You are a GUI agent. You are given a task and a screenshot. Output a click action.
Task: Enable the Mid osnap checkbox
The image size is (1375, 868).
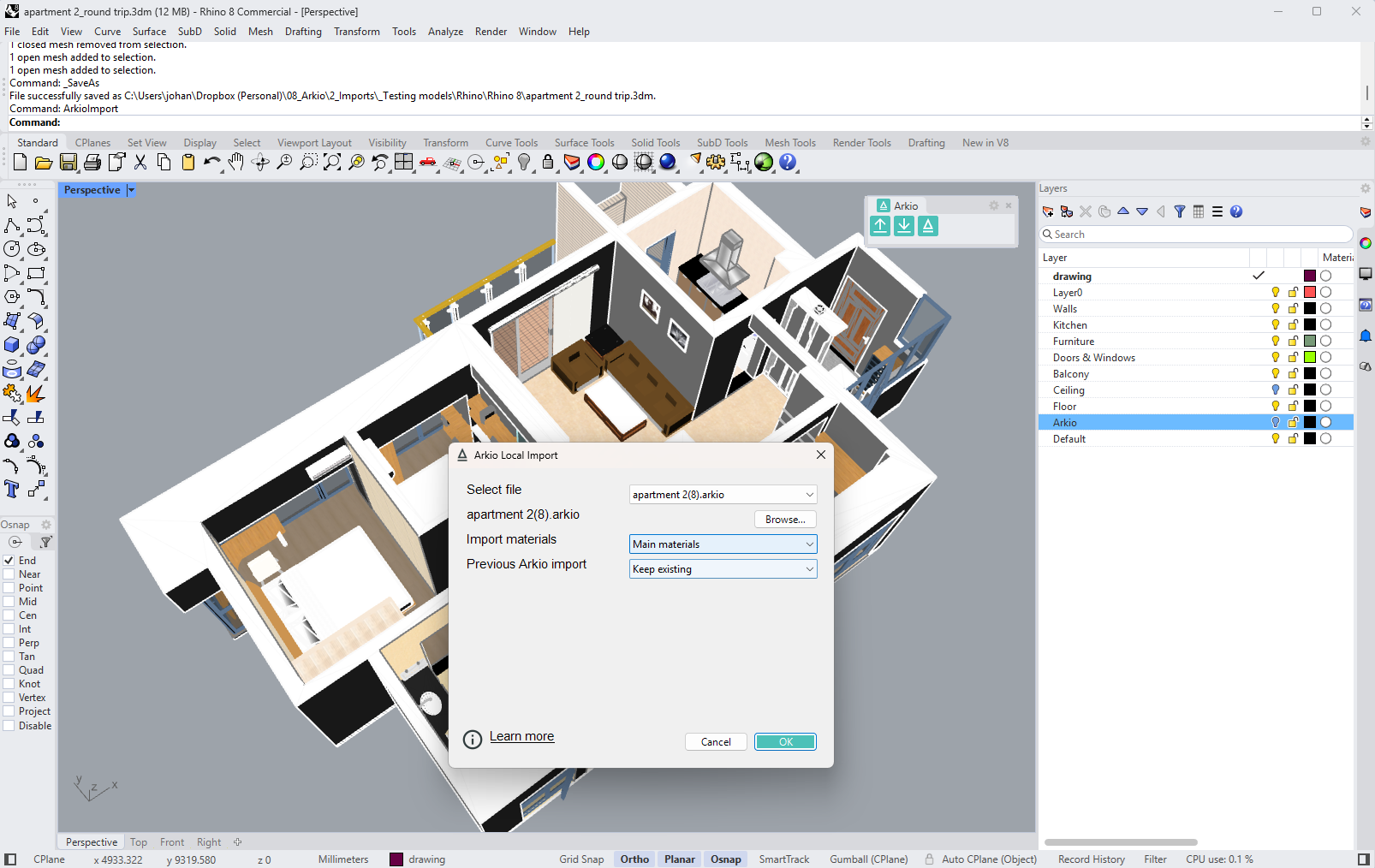[x=9, y=602]
